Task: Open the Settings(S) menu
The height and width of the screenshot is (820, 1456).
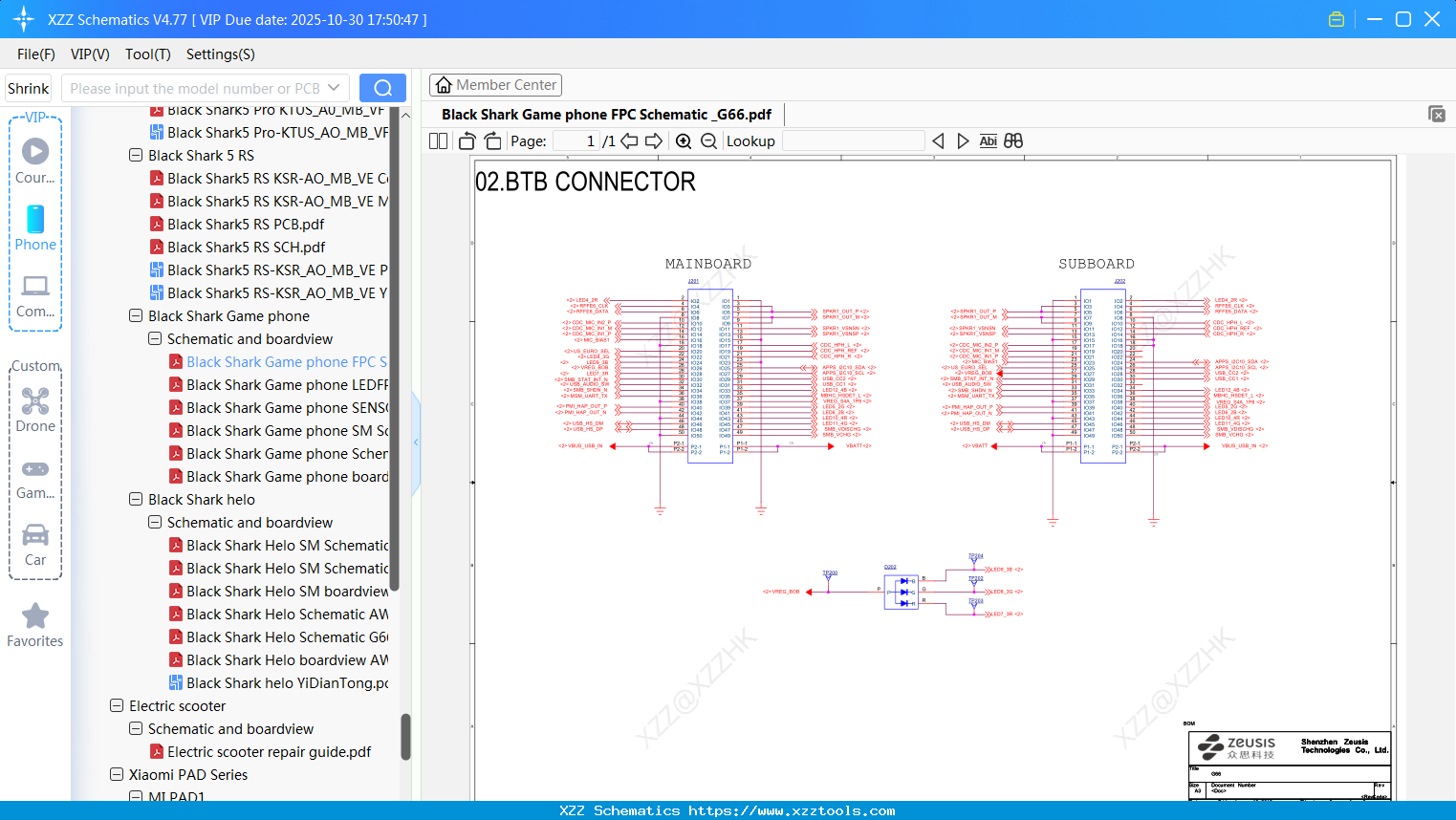Action: tap(221, 54)
